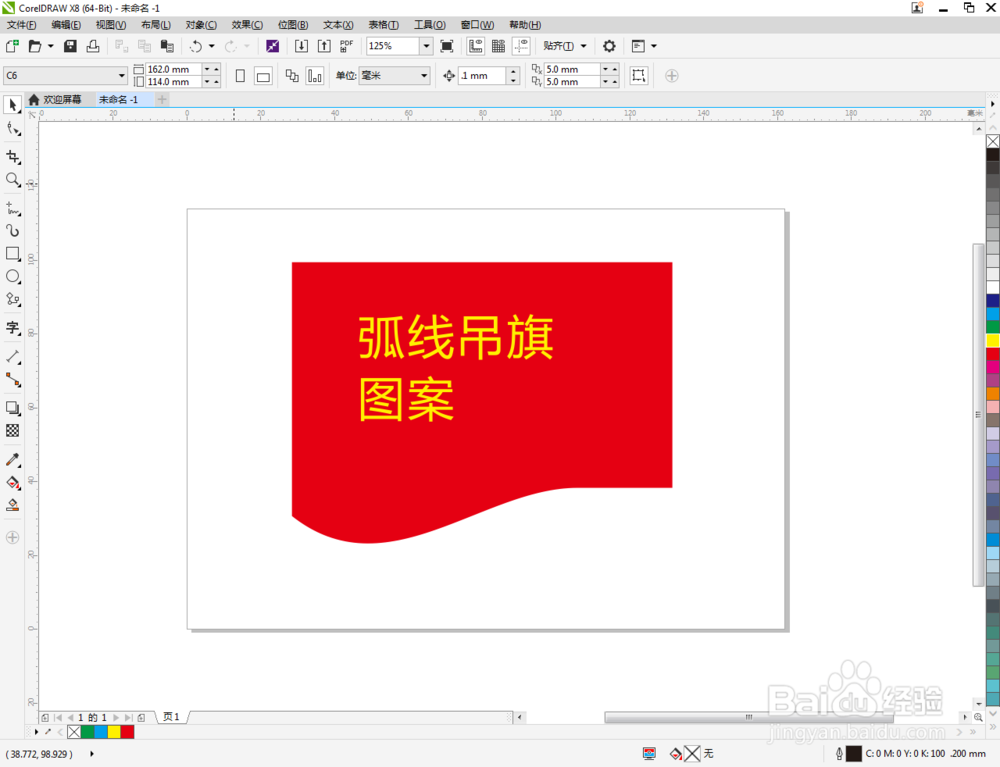The image size is (1000, 767).
Task: Select the Pick tool
Action: [x=13, y=105]
